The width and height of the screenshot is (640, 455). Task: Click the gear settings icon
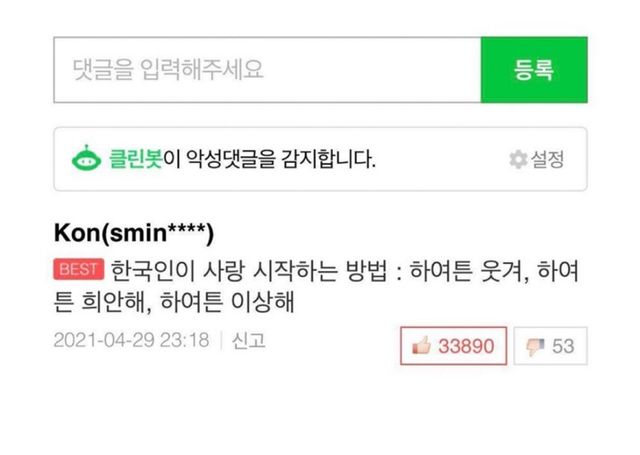coord(518,159)
